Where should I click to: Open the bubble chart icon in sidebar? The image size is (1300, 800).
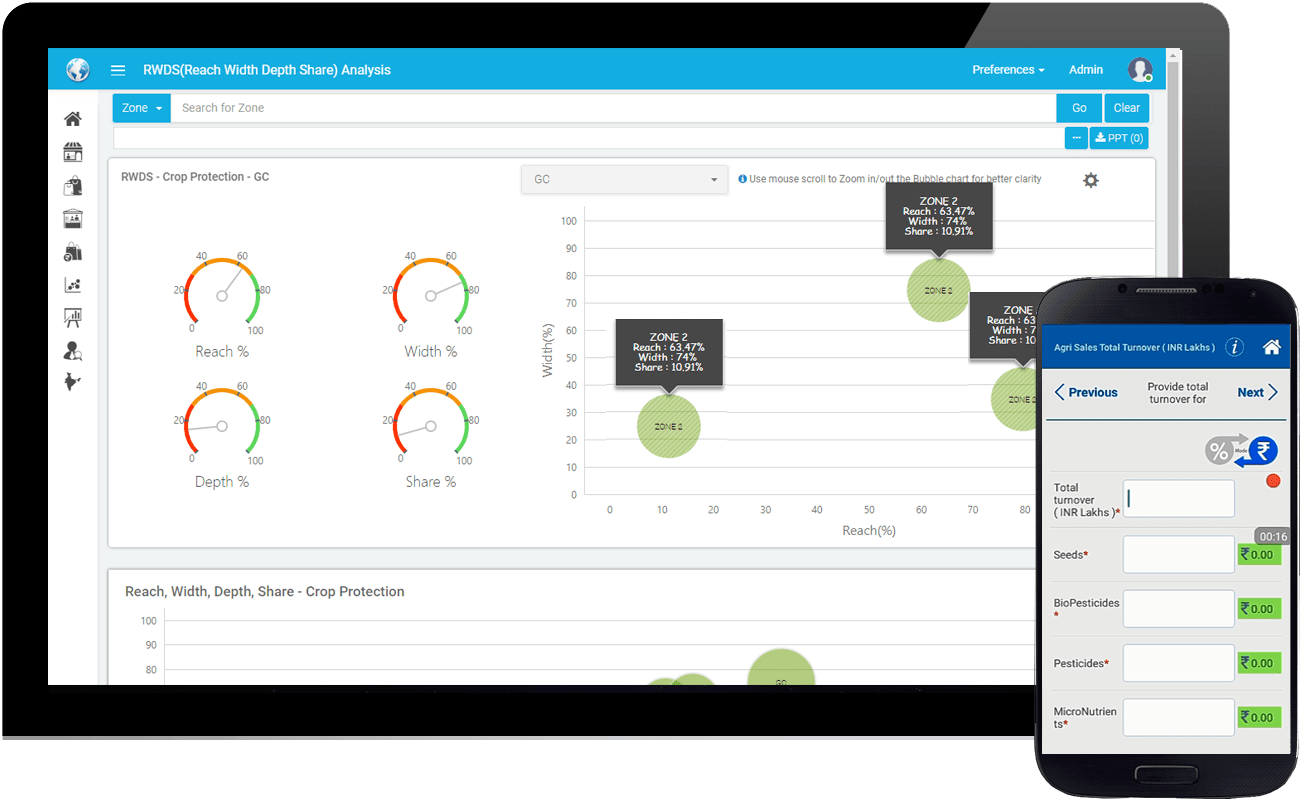[73, 285]
